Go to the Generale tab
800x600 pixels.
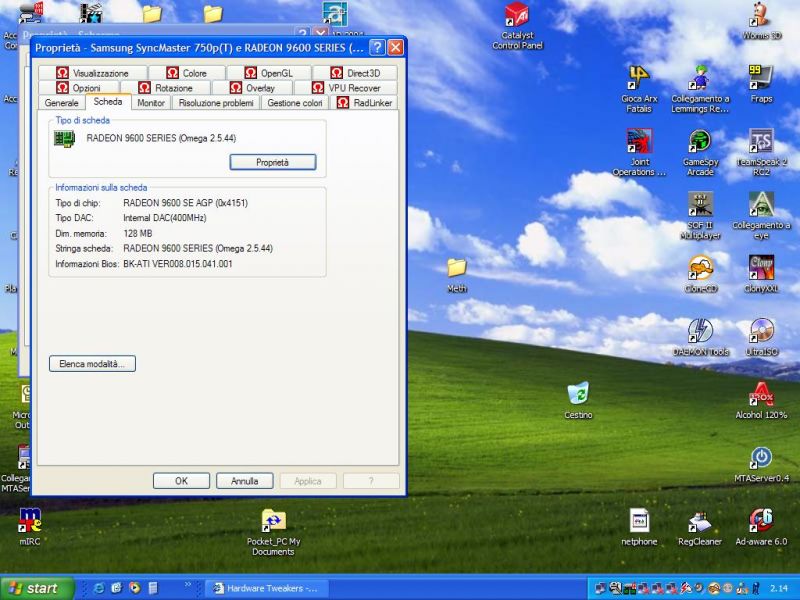point(62,103)
